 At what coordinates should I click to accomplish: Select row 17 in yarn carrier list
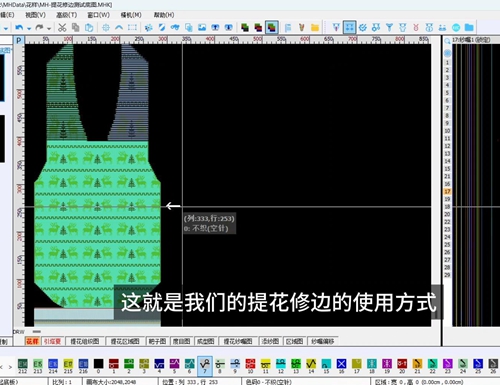click(447, 191)
